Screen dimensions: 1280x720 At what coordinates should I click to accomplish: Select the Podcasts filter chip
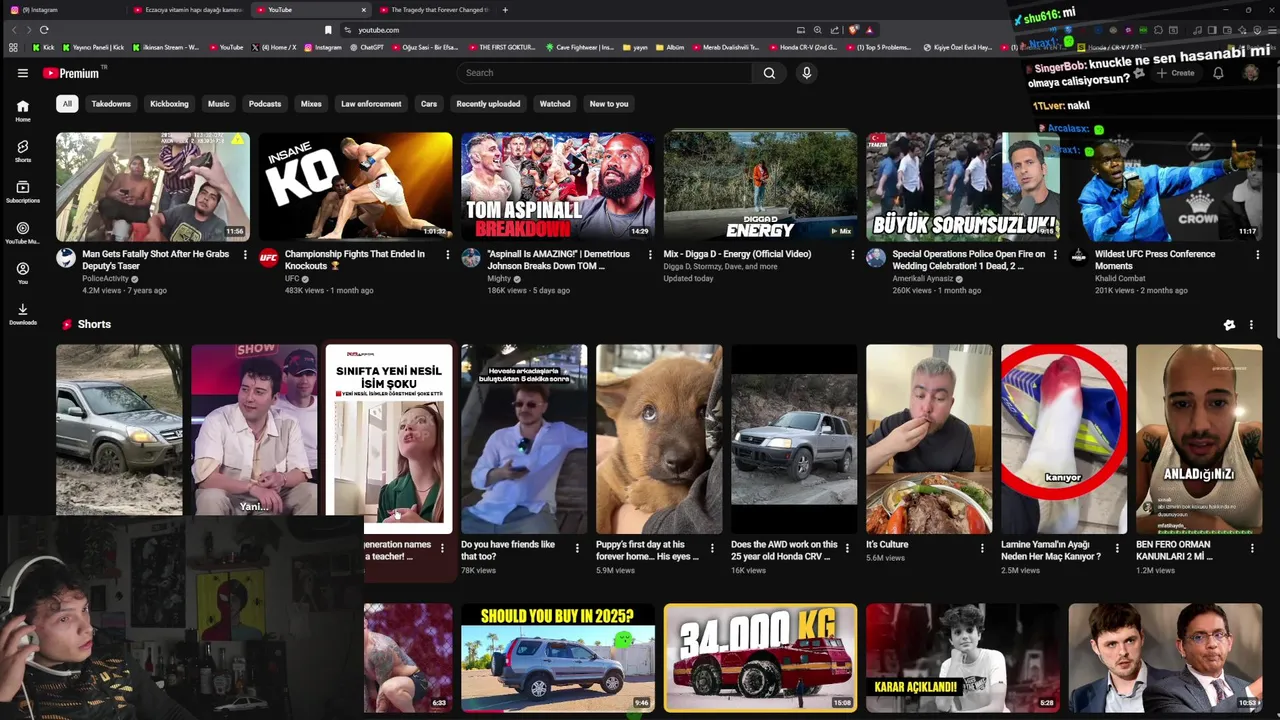coord(265,104)
